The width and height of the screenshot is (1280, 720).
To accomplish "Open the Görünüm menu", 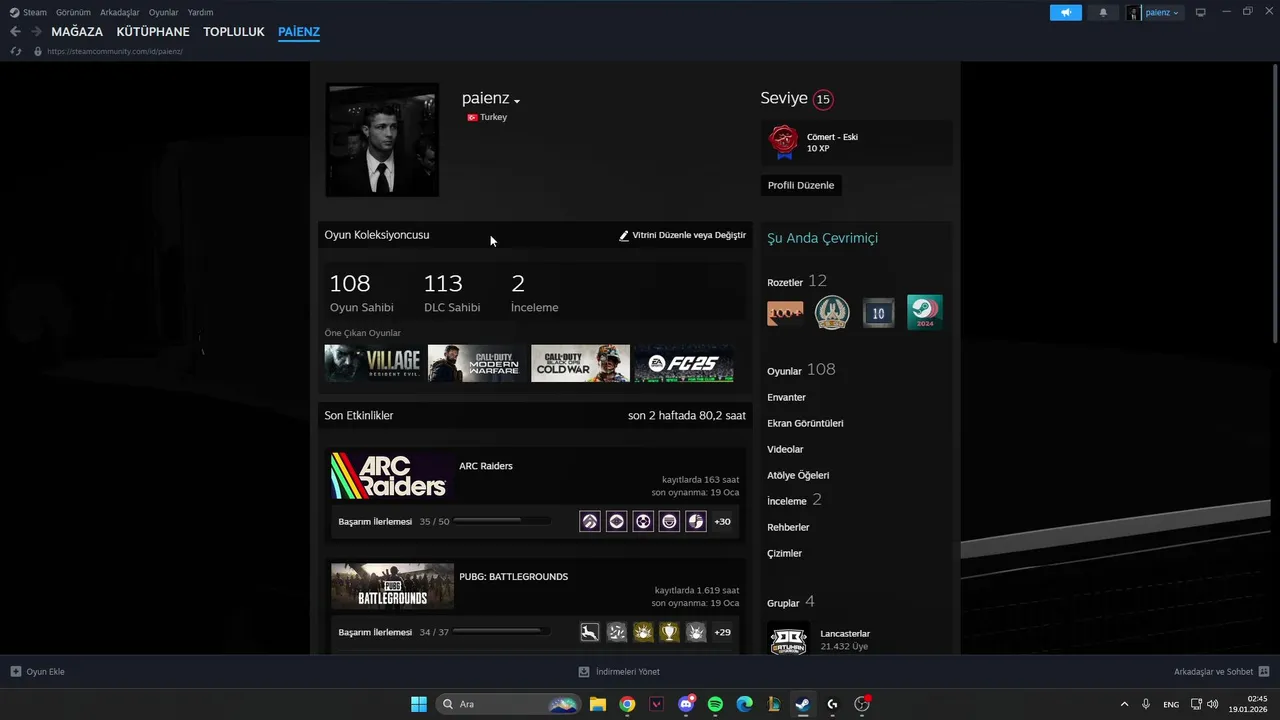I will (x=73, y=13).
